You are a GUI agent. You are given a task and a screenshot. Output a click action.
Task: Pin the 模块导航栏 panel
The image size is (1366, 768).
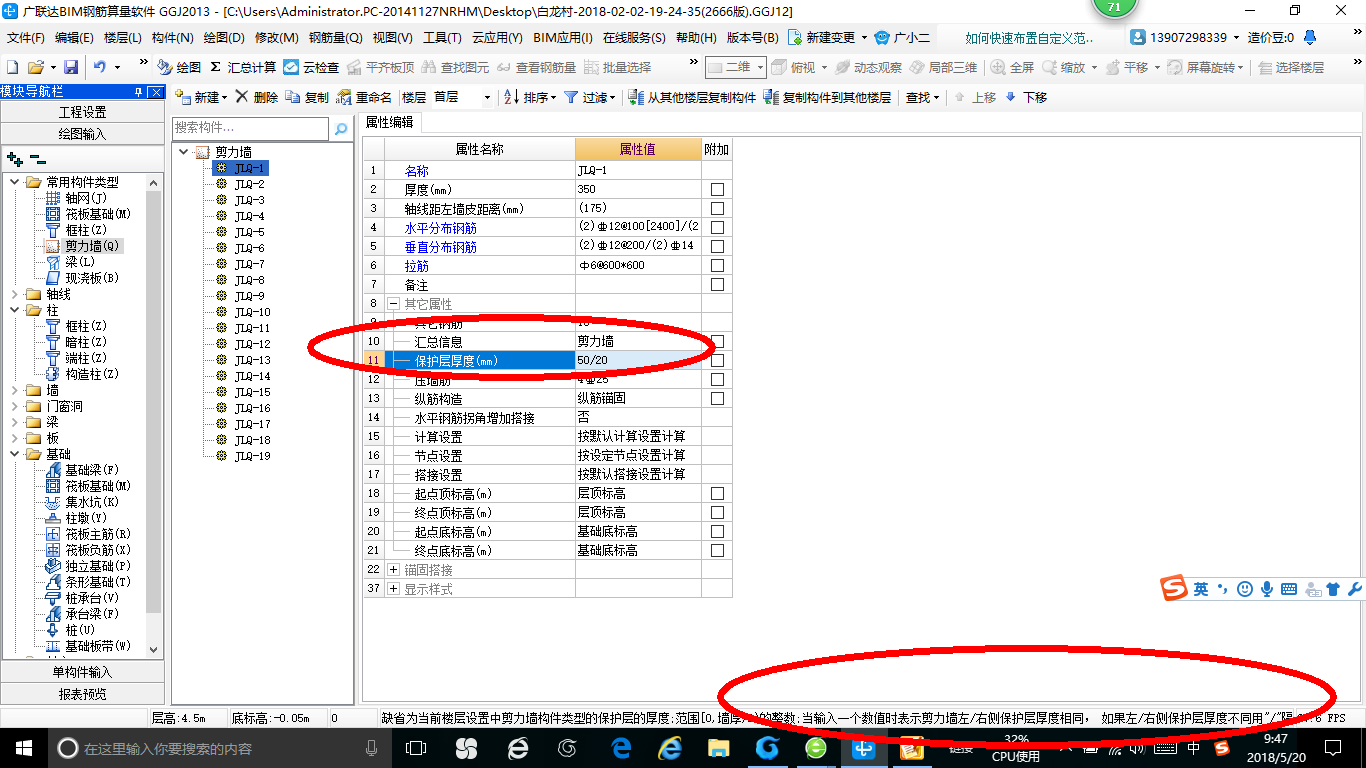138,92
